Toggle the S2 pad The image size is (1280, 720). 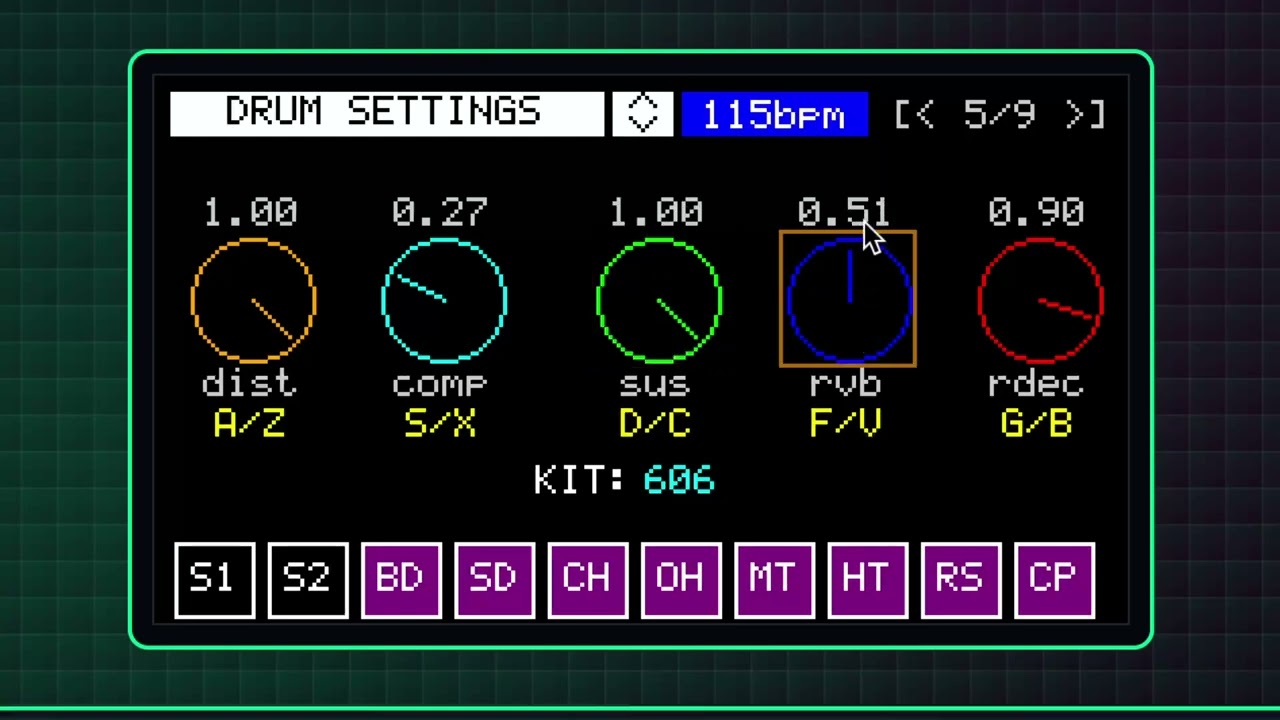point(308,580)
